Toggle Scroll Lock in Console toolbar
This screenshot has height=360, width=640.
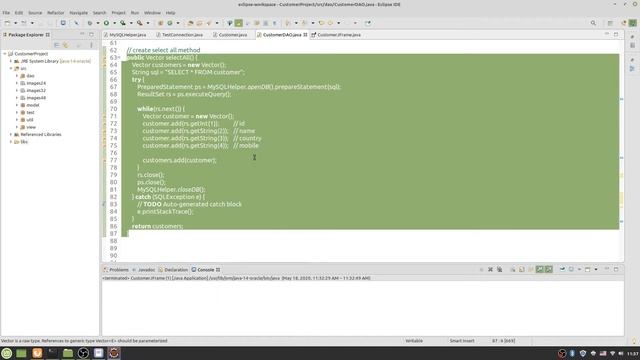[x=522, y=269]
